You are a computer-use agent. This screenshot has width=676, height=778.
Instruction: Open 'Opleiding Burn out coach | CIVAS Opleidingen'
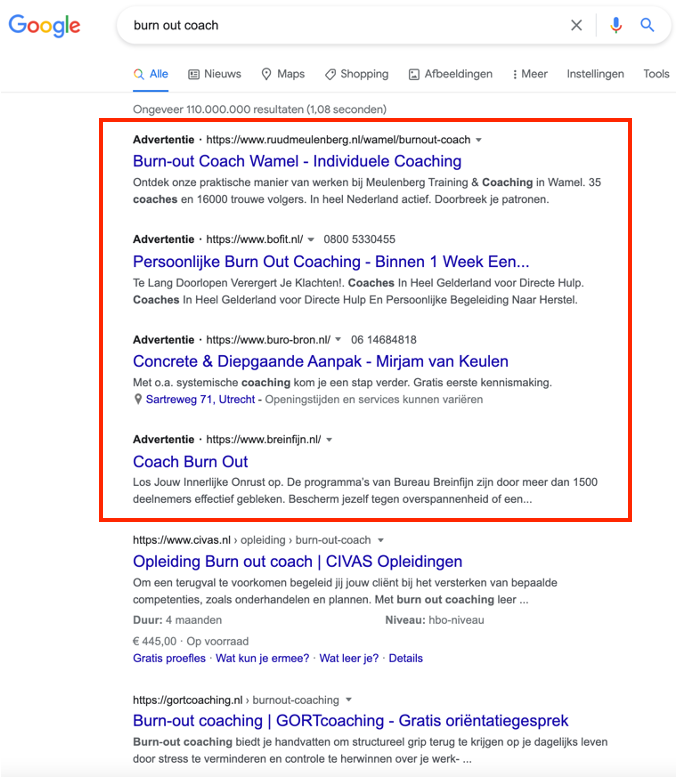click(298, 561)
